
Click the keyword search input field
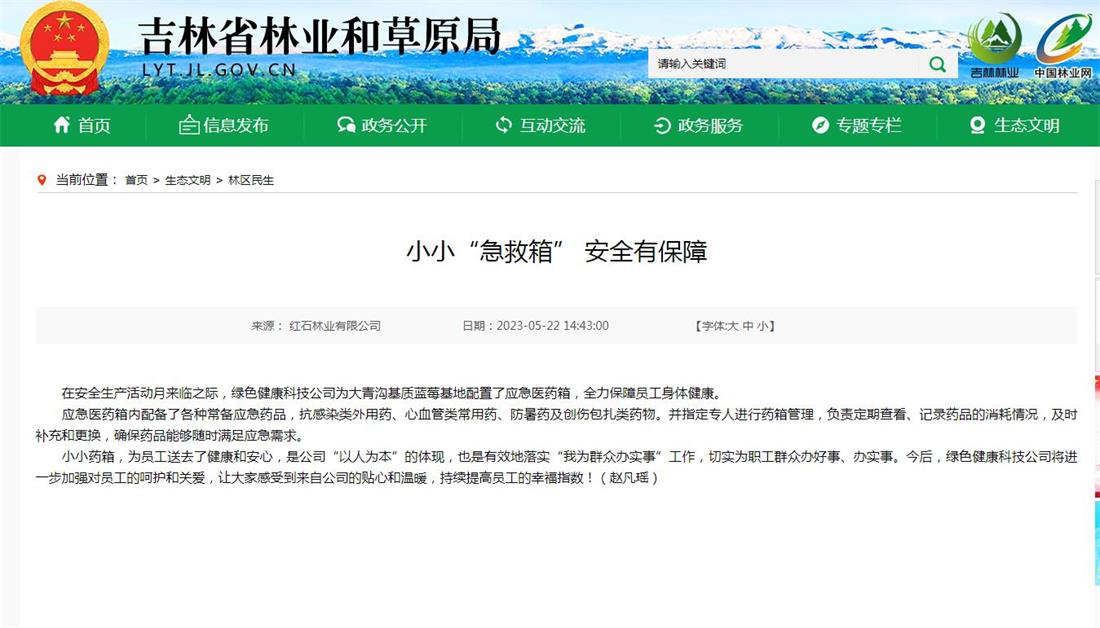[x=783, y=64]
